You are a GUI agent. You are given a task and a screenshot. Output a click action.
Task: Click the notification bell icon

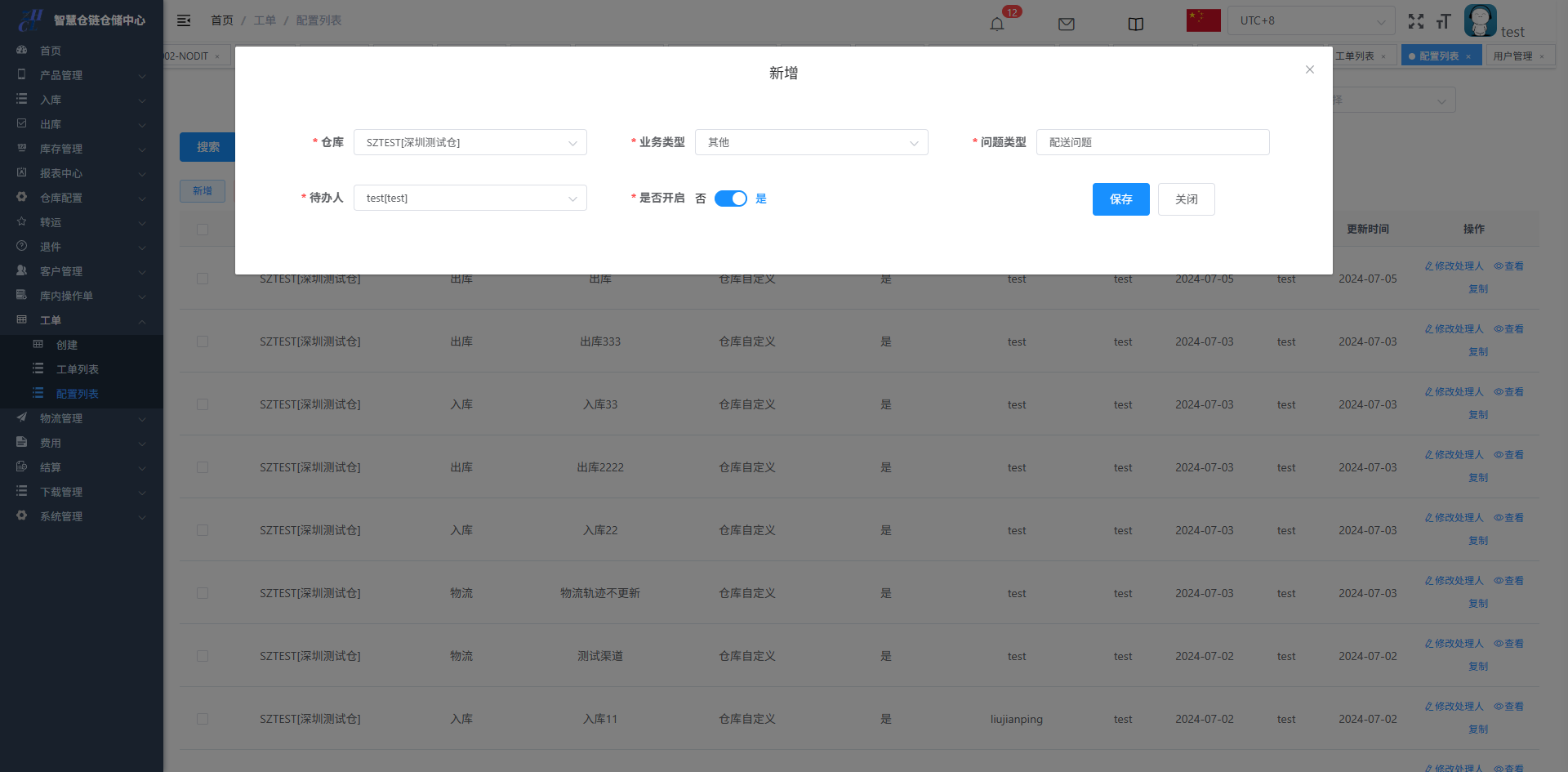pos(997,24)
